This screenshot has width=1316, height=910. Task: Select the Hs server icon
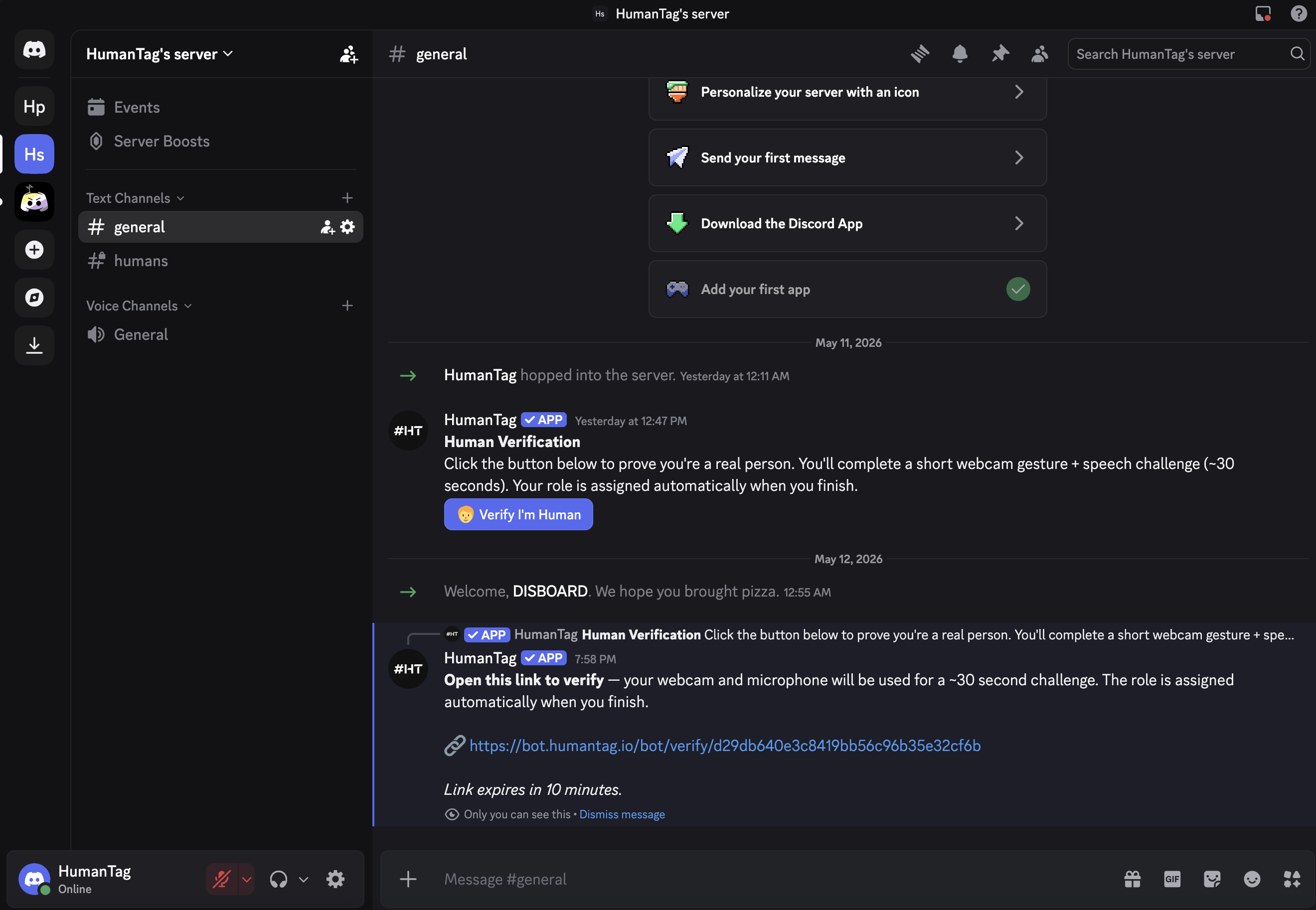point(34,154)
